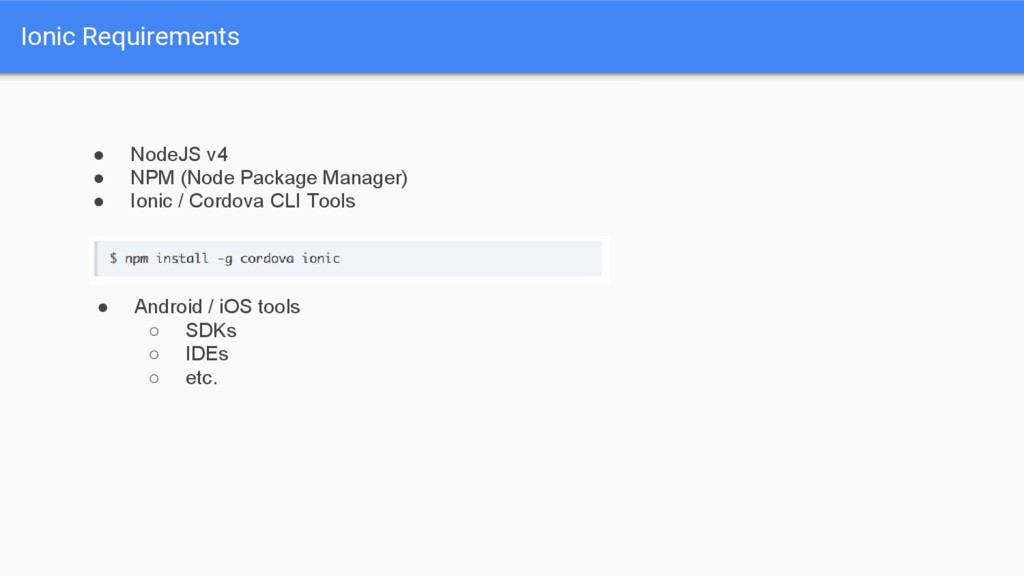Click the bullet dot before Ionic / Cordova
Image resolution: width=1024 pixels, height=576 pixels.
[x=99, y=202]
